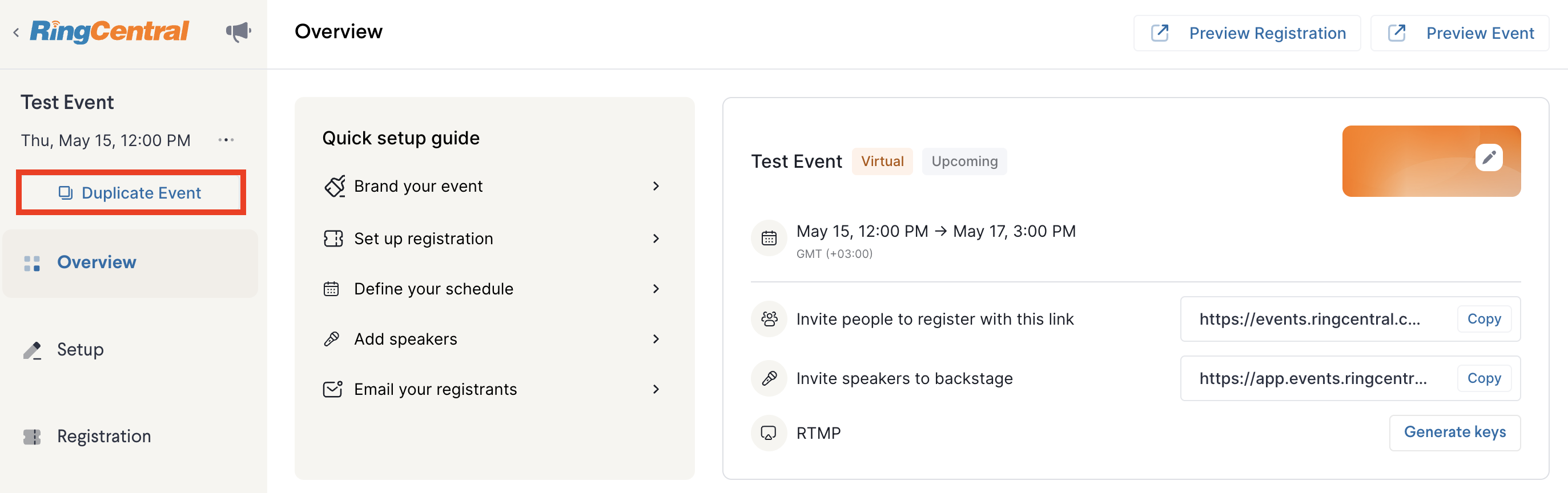This screenshot has height=493, width=1568.
Task: Open the Email your registrants step
Action: tap(492, 389)
